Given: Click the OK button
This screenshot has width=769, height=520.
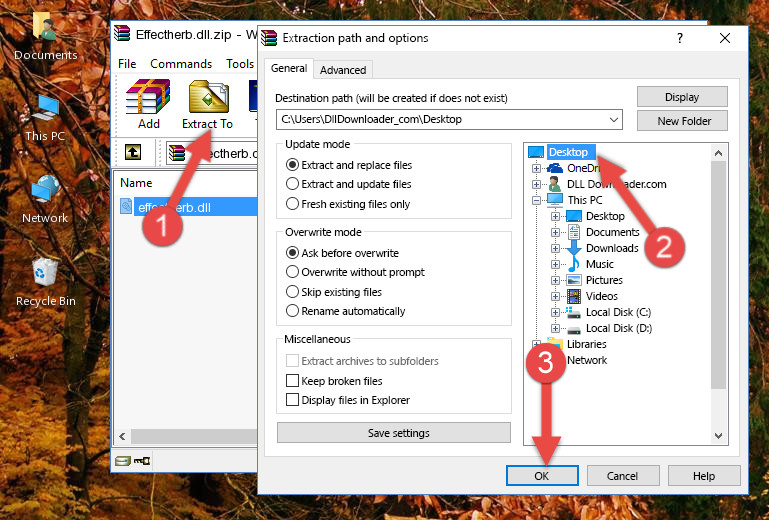Looking at the screenshot, I should (x=542, y=476).
